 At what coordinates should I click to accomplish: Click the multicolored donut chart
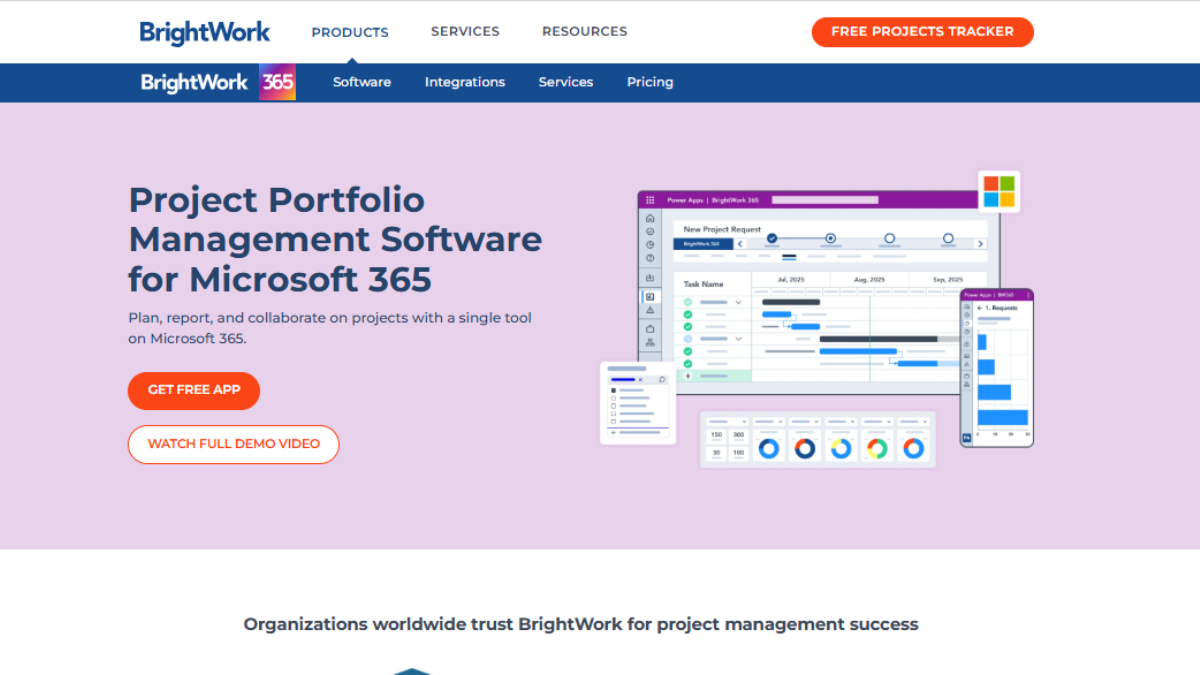[877, 449]
